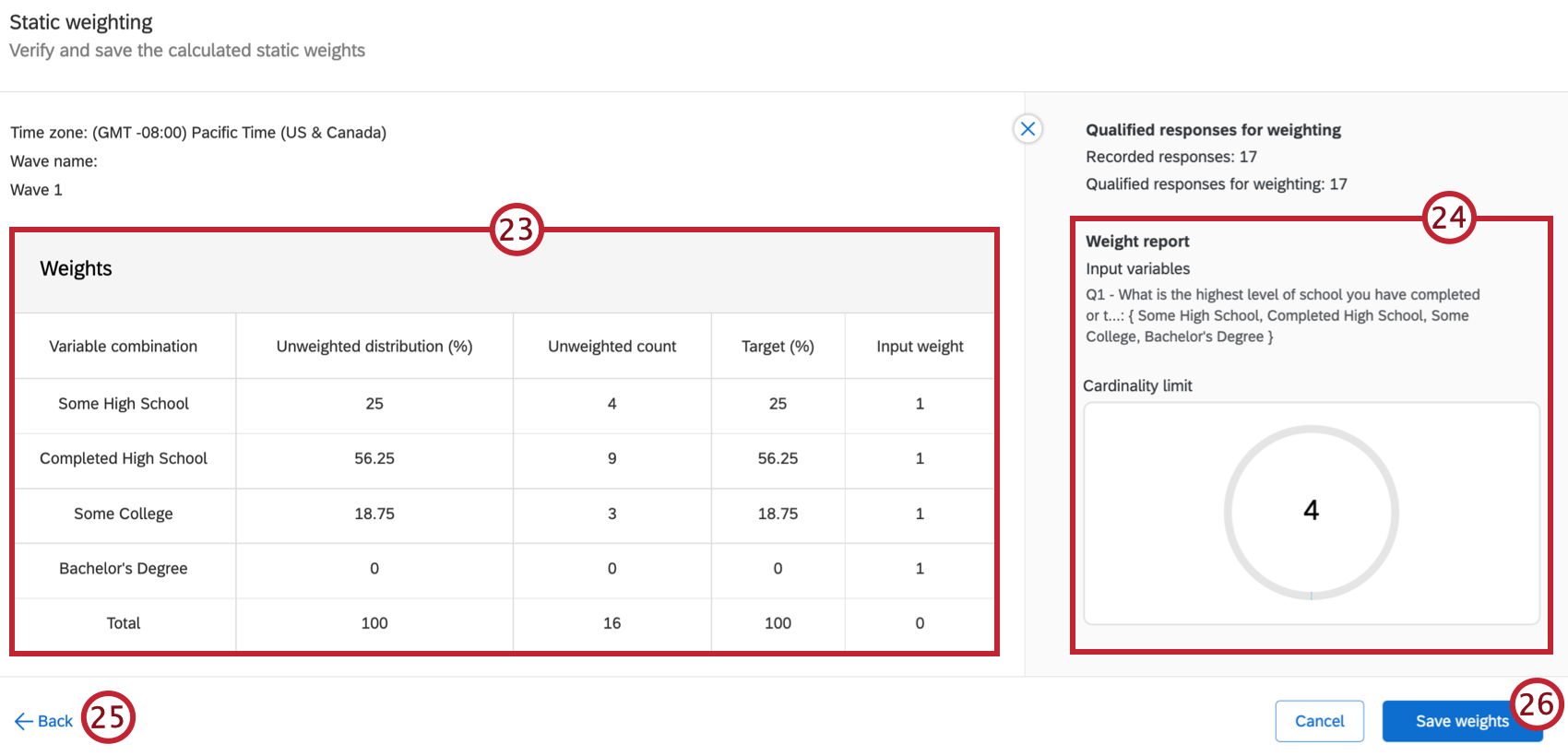The height and width of the screenshot is (756, 1568).
Task: Click Save weights button
Action: (x=1461, y=721)
